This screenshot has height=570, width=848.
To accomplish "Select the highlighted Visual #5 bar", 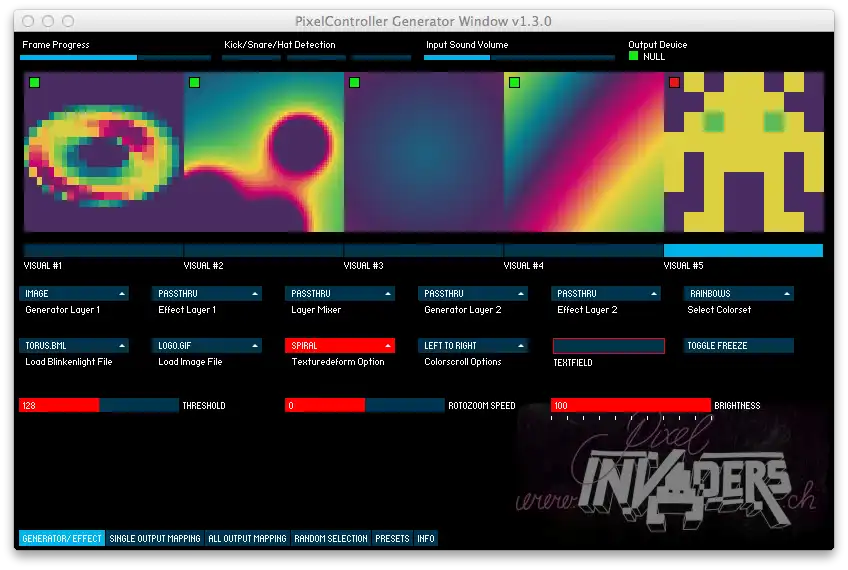I will coord(744,250).
